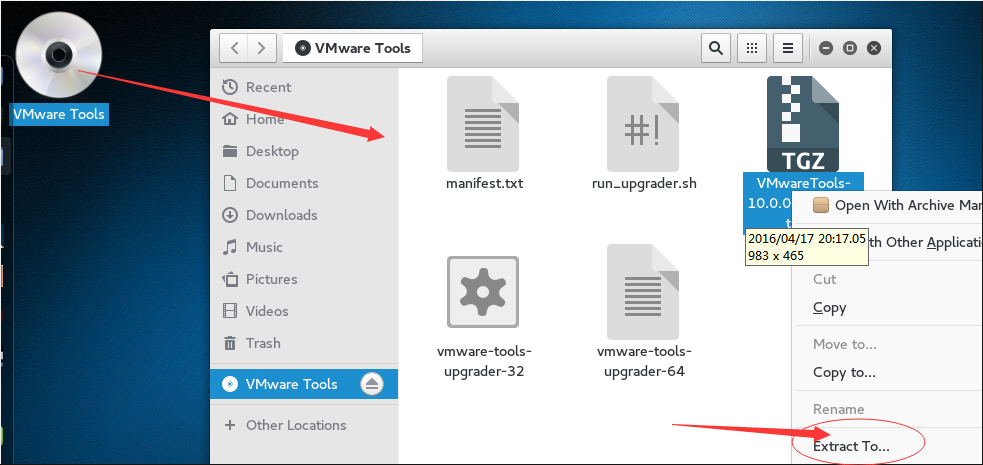Image resolution: width=983 pixels, height=465 pixels.
Task: Click the VMware Tools path bar button
Action: 353,48
